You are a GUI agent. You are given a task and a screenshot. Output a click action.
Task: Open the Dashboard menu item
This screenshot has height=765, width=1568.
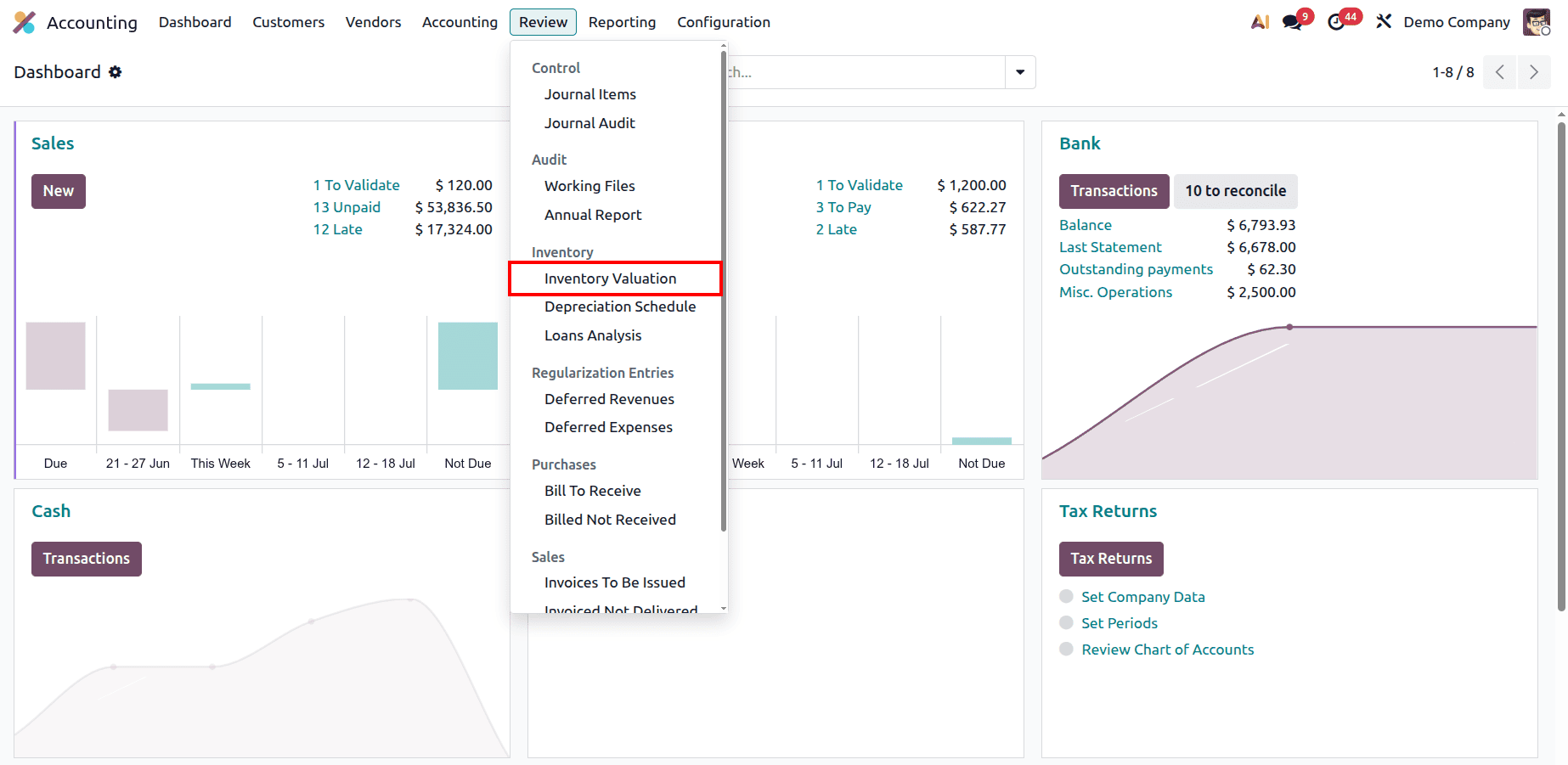(195, 22)
